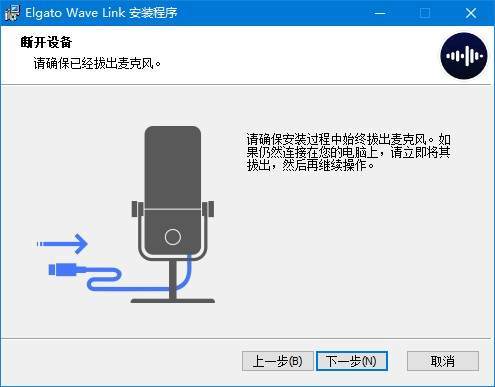Click the Wave Link waveform logo
Screen dimensions: 495x387
464,56
